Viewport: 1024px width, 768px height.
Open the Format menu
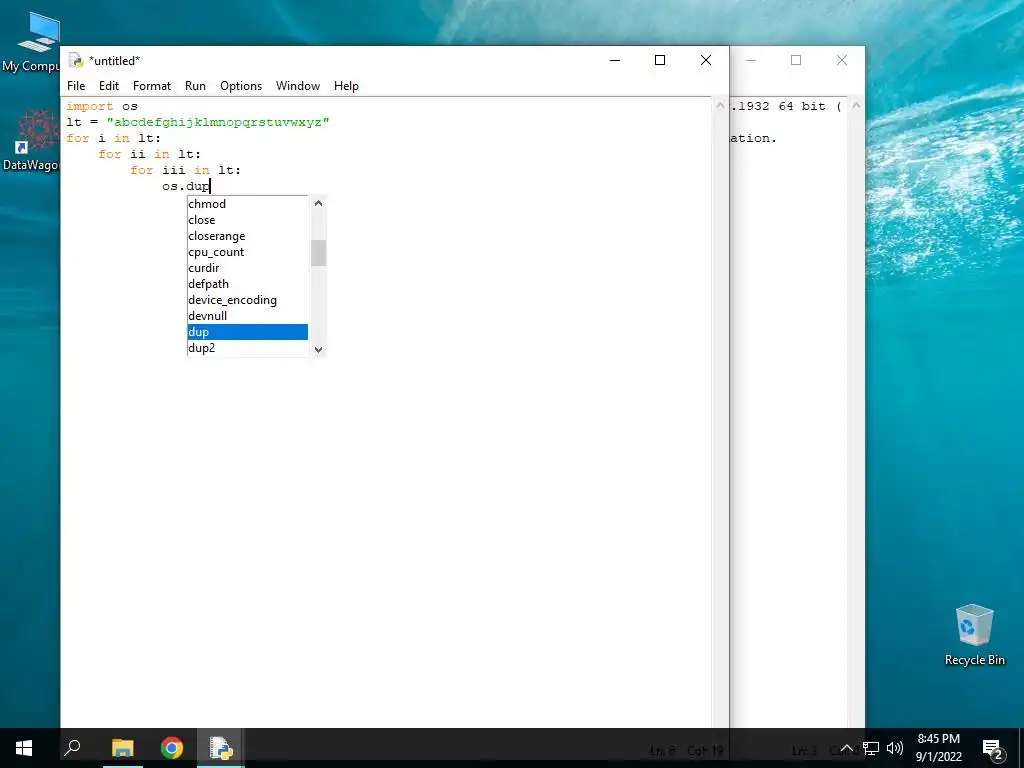click(x=152, y=86)
